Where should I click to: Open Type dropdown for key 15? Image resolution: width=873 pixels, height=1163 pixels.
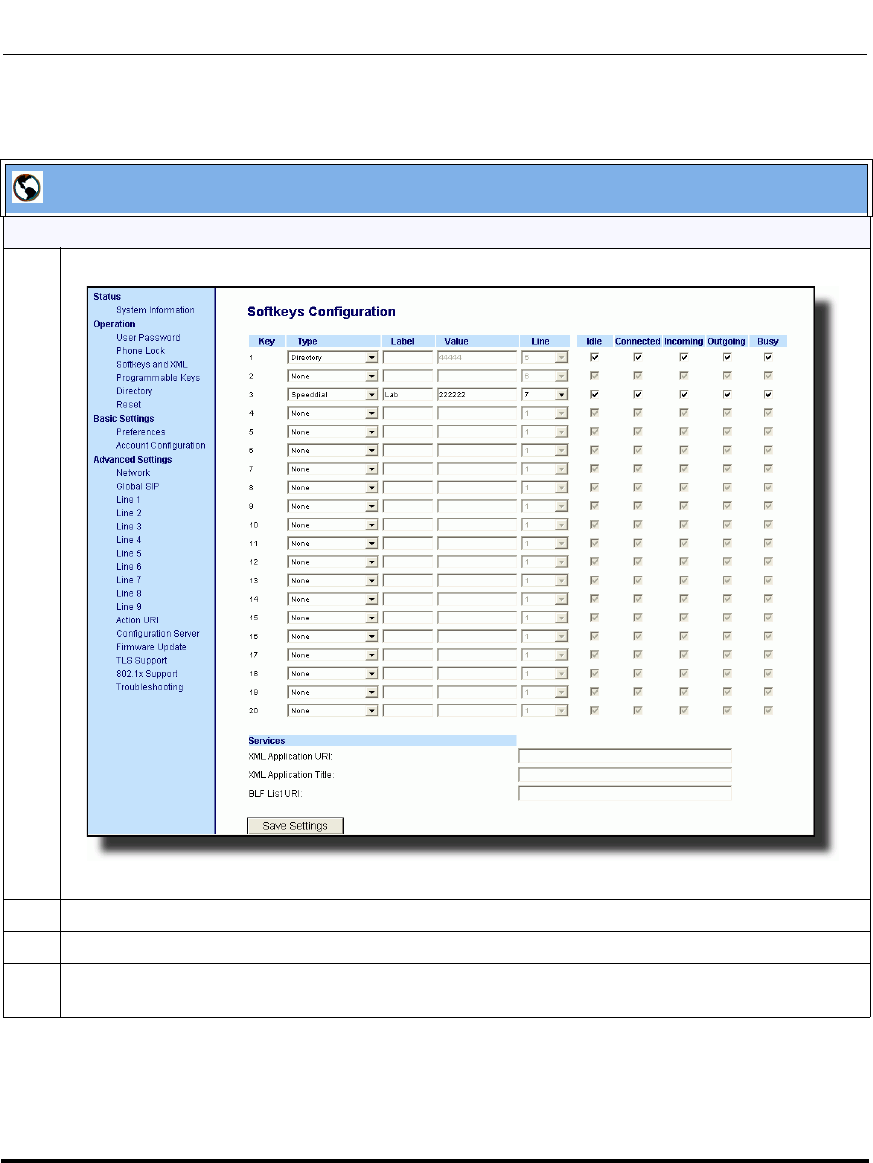point(332,617)
